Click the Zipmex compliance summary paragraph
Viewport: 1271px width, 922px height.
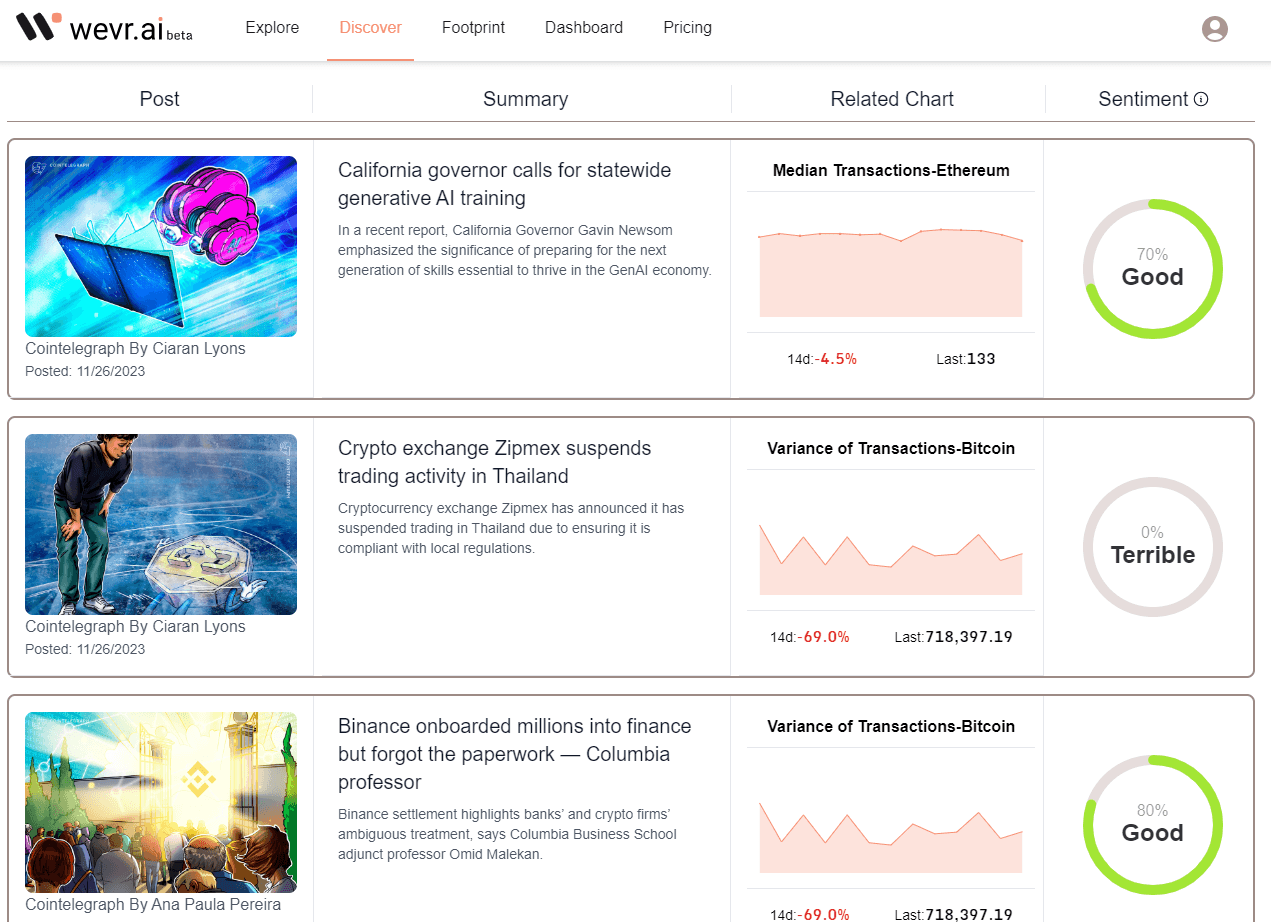tap(511, 528)
